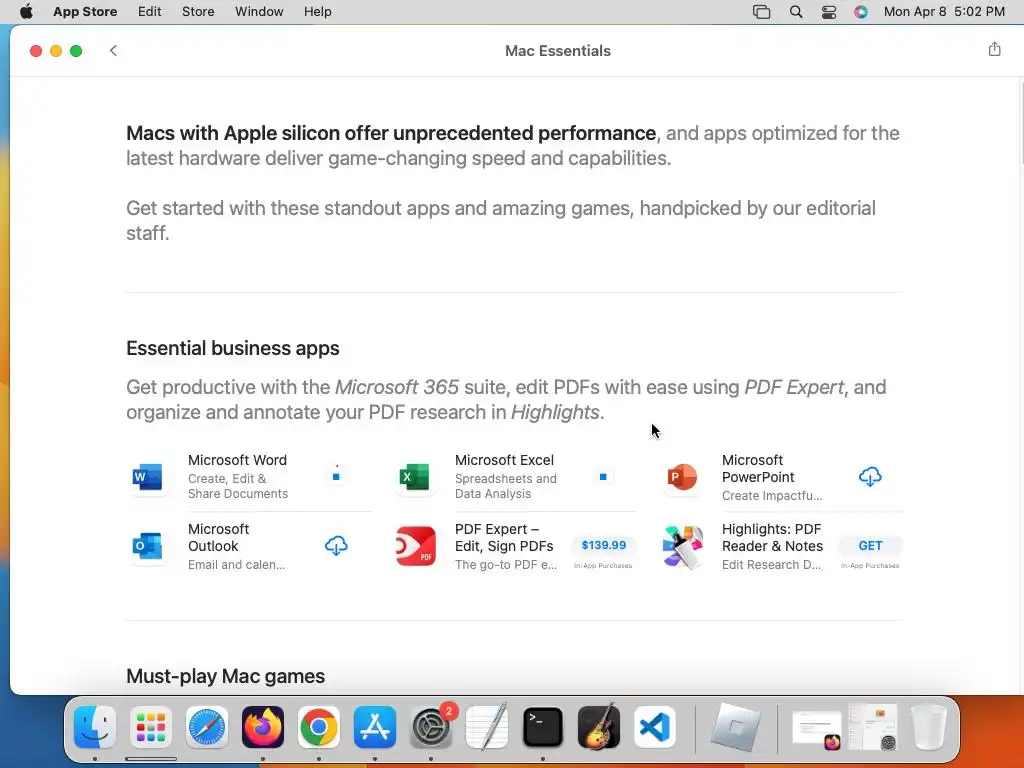Image resolution: width=1024 pixels, height=768 pixels.
Task: Buy PDF Expert for $139.99
Action: 603,545
